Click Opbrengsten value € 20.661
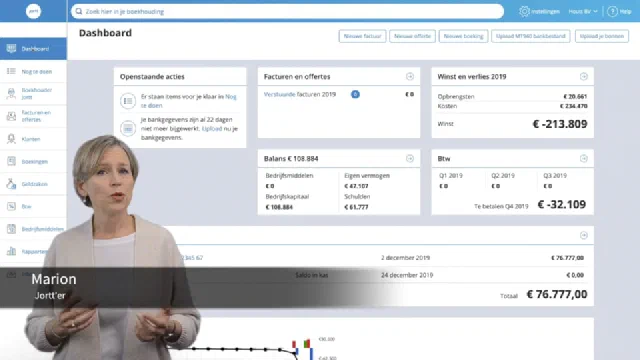 [x=575, y=97]
